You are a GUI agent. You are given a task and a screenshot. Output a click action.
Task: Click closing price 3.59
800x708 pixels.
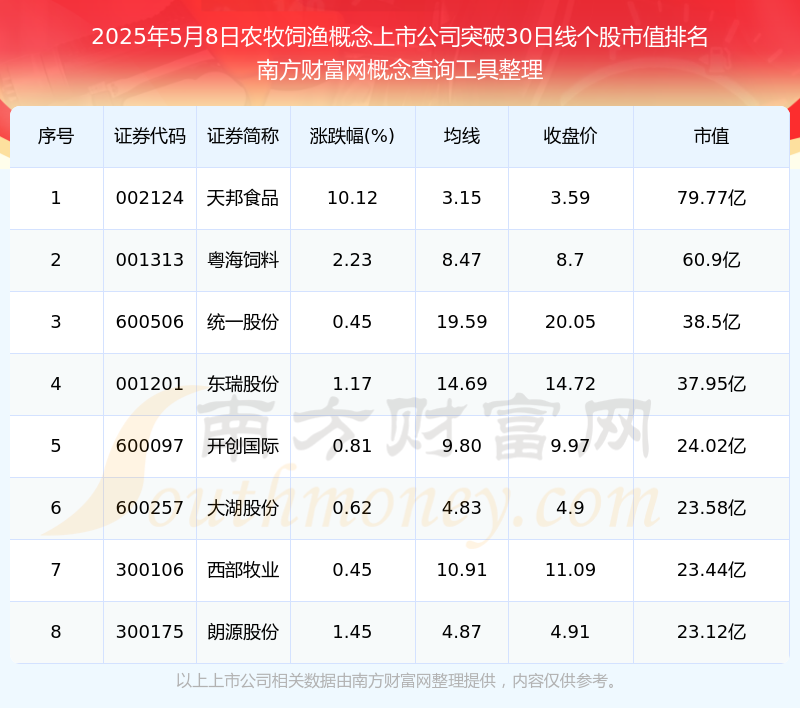570,198
